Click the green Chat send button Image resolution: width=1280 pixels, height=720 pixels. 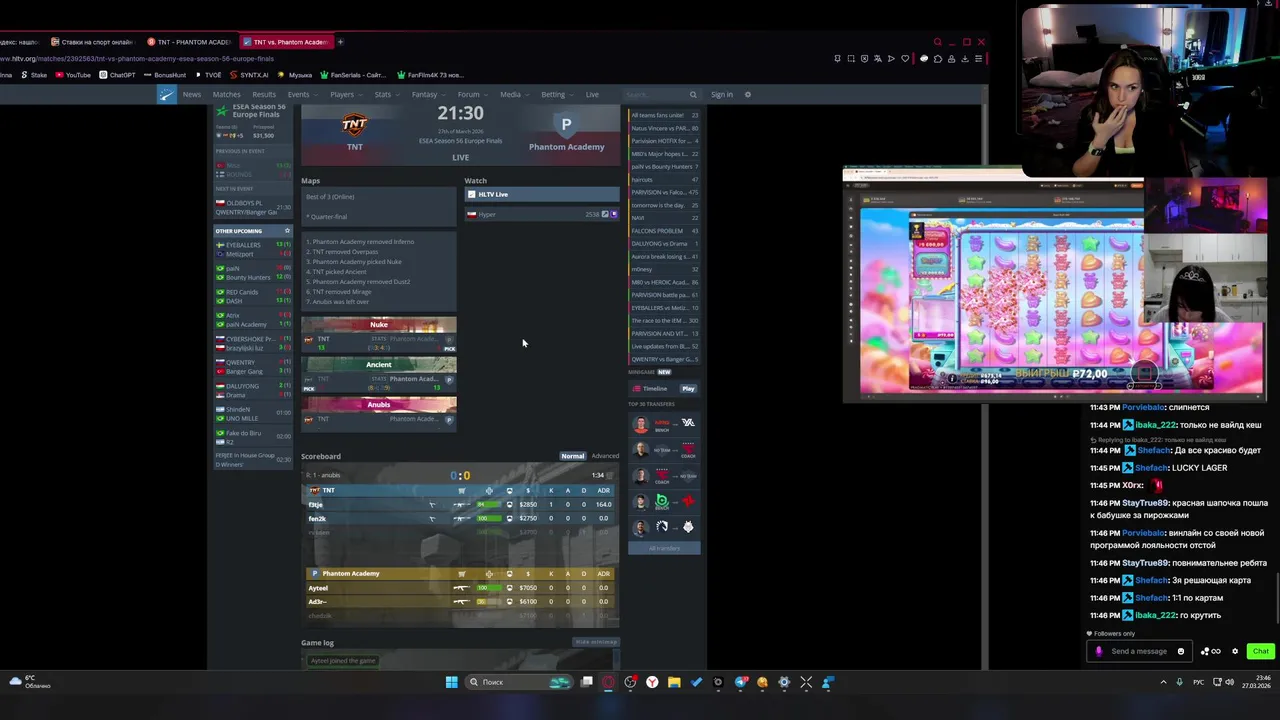tap(1260, 651)
